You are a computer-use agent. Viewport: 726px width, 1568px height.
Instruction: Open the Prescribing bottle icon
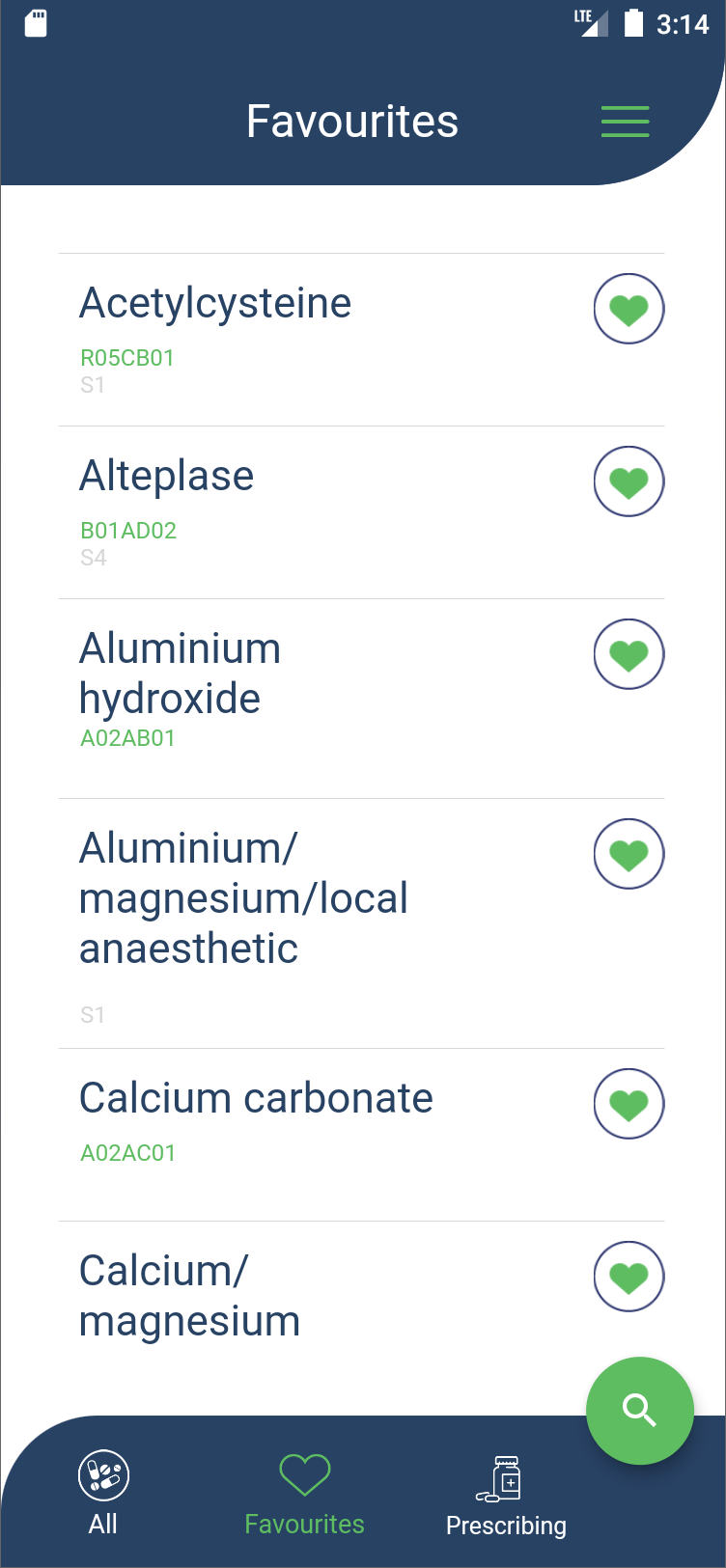coord(501,1478)
